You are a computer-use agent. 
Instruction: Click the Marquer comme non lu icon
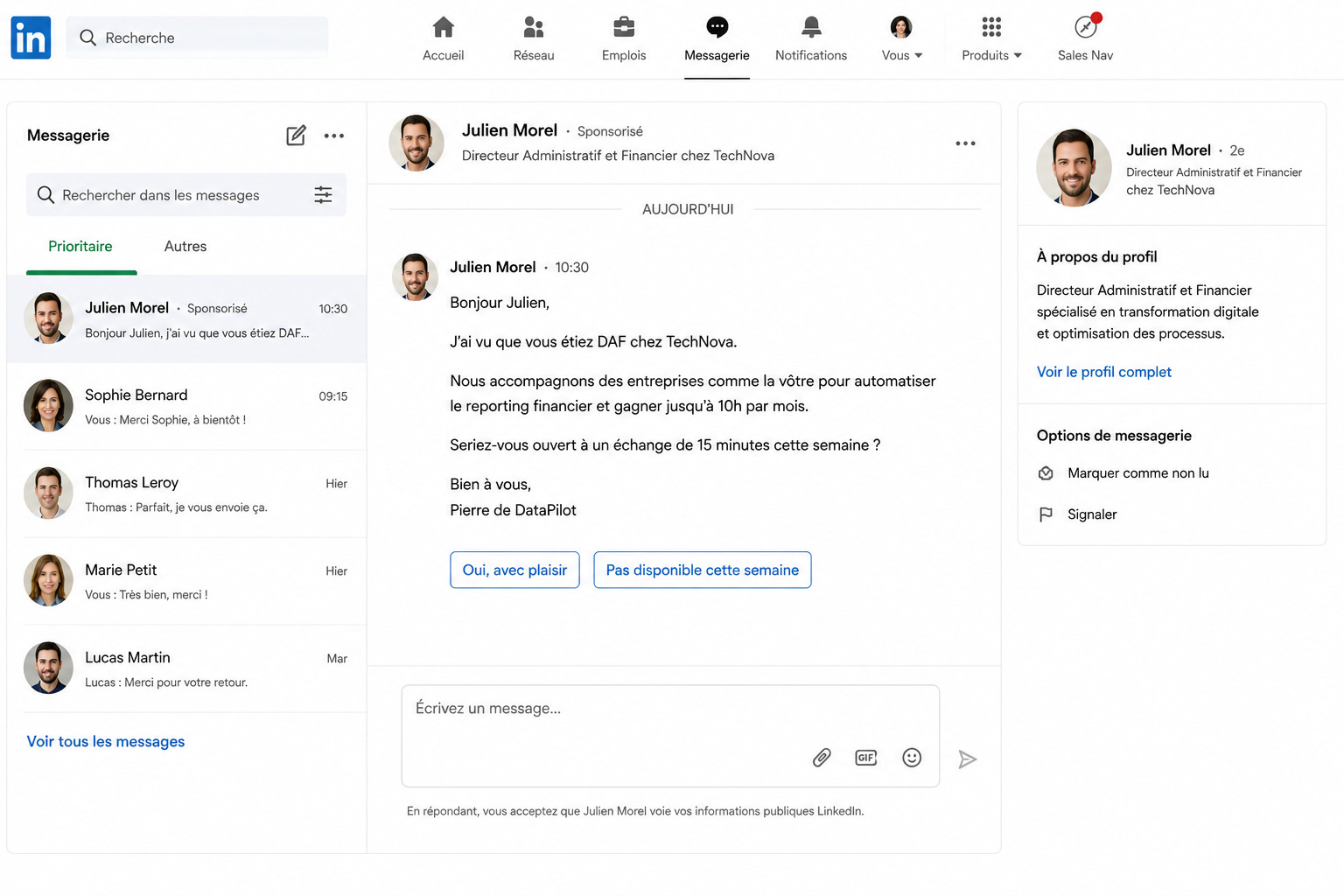[x=1046, y=473]
